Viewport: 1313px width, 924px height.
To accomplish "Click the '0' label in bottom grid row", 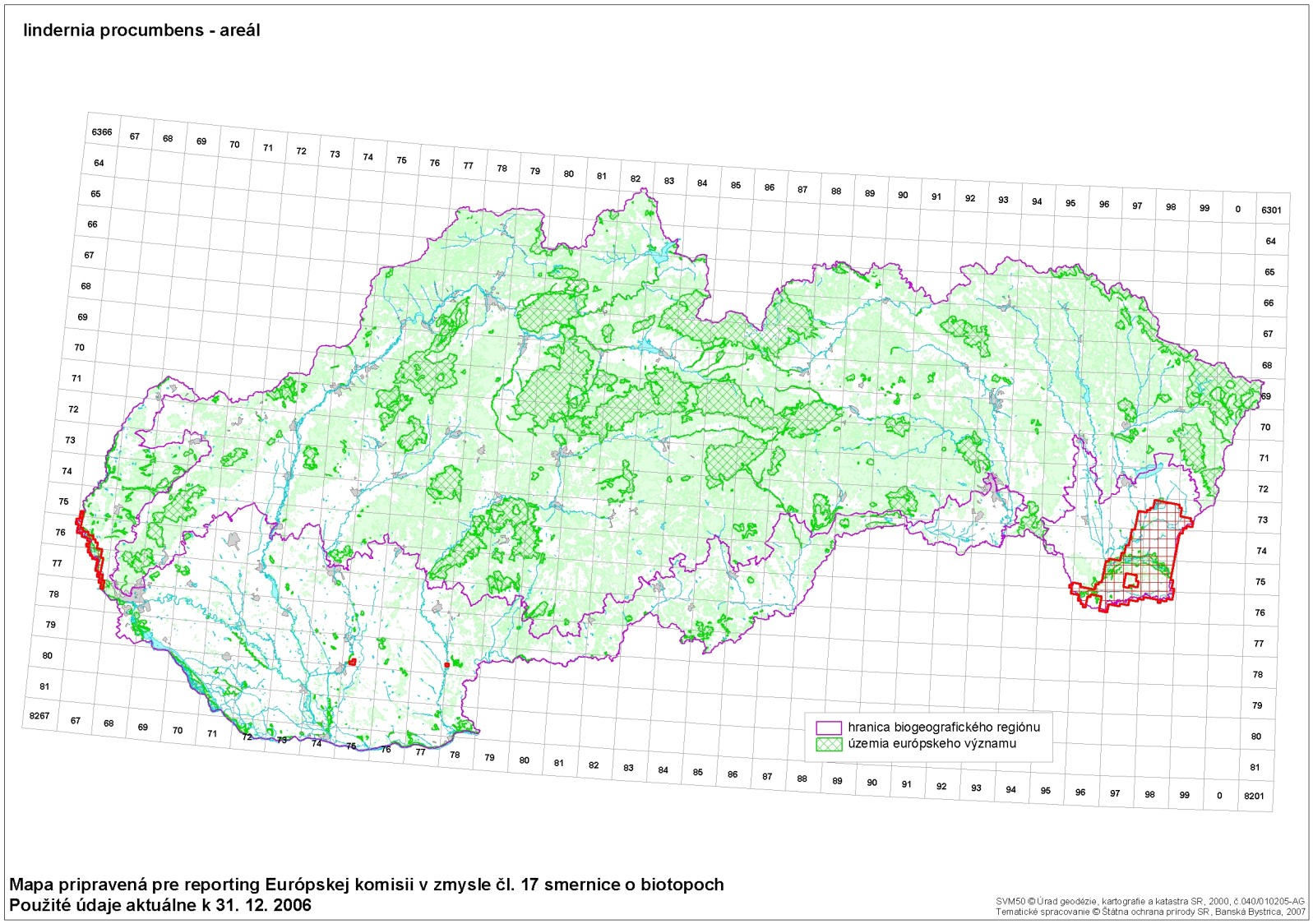I will pos(1219,795).
